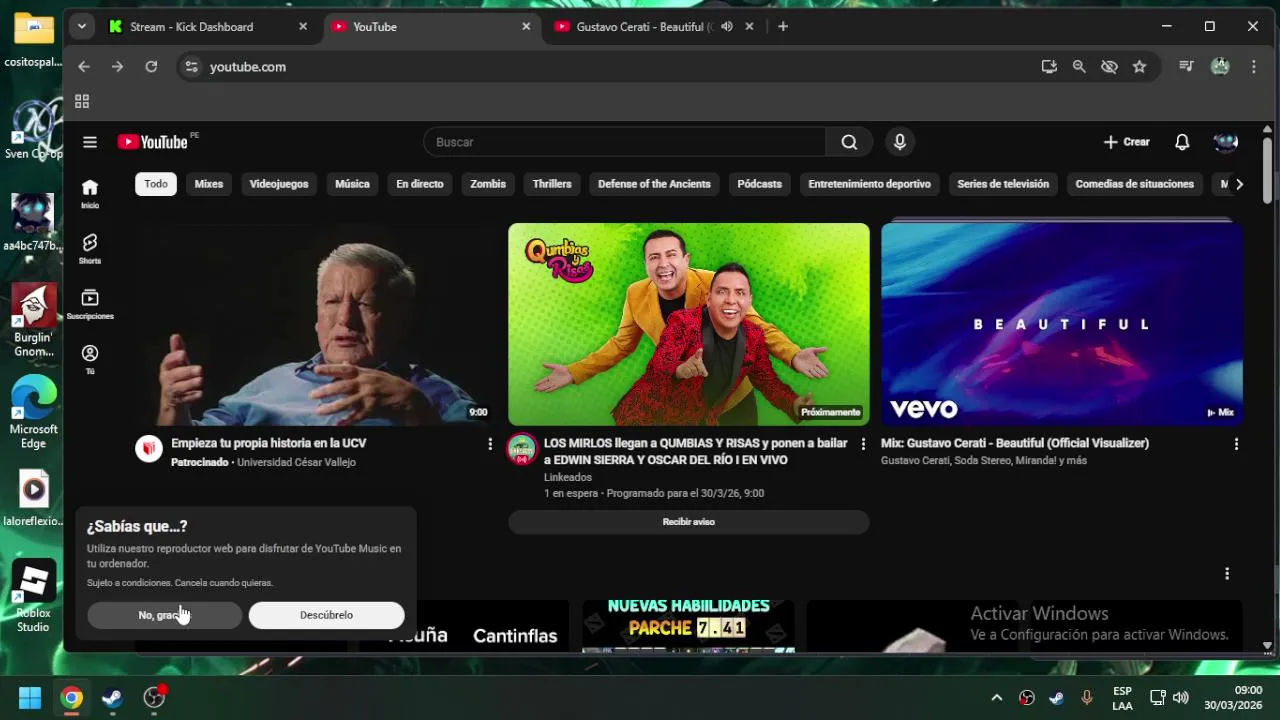This screenshot has width=1280, height=720.
Task: Click Steam icon in taskbar
Action: (x=112, y=698)
